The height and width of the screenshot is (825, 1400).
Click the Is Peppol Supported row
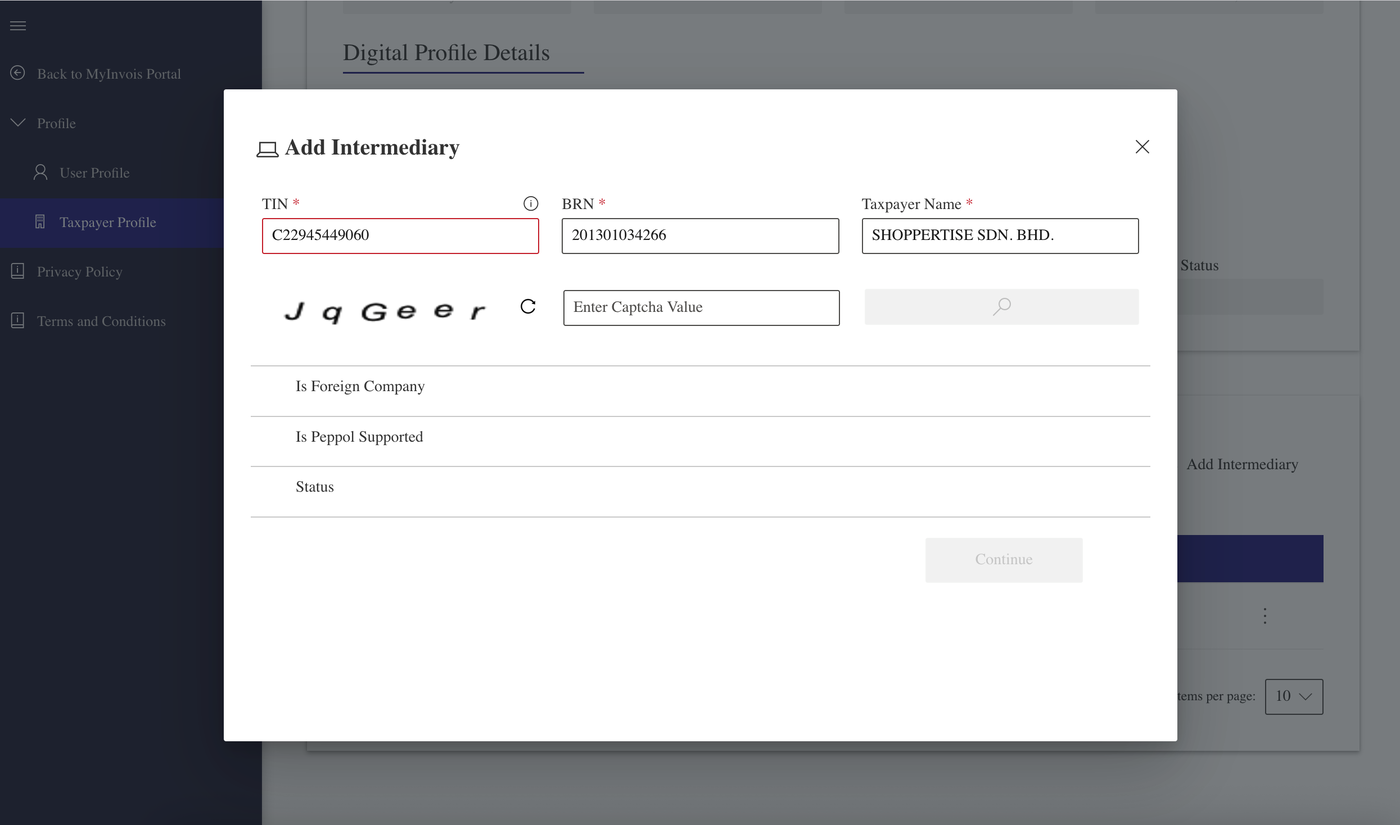tap(700, 441)
